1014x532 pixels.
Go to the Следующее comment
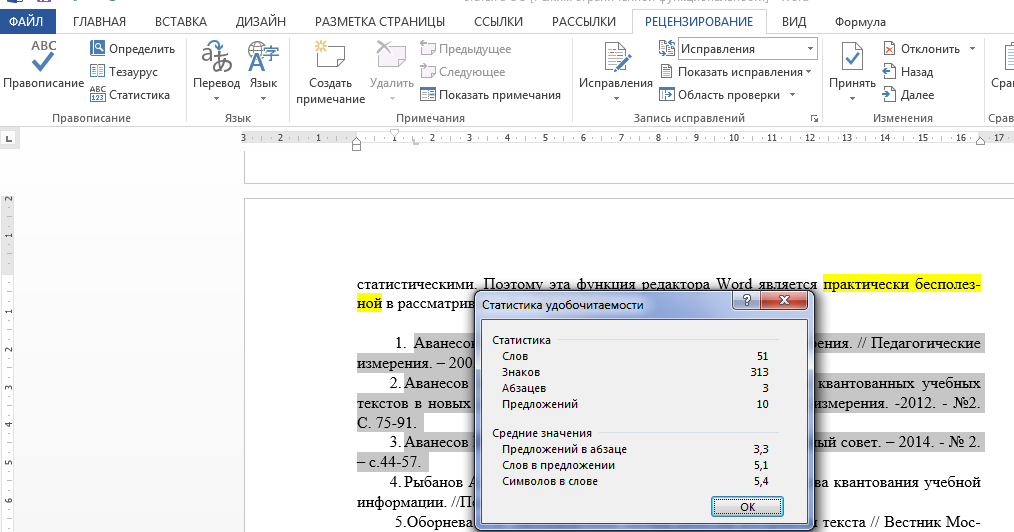[x=463, y=72]
